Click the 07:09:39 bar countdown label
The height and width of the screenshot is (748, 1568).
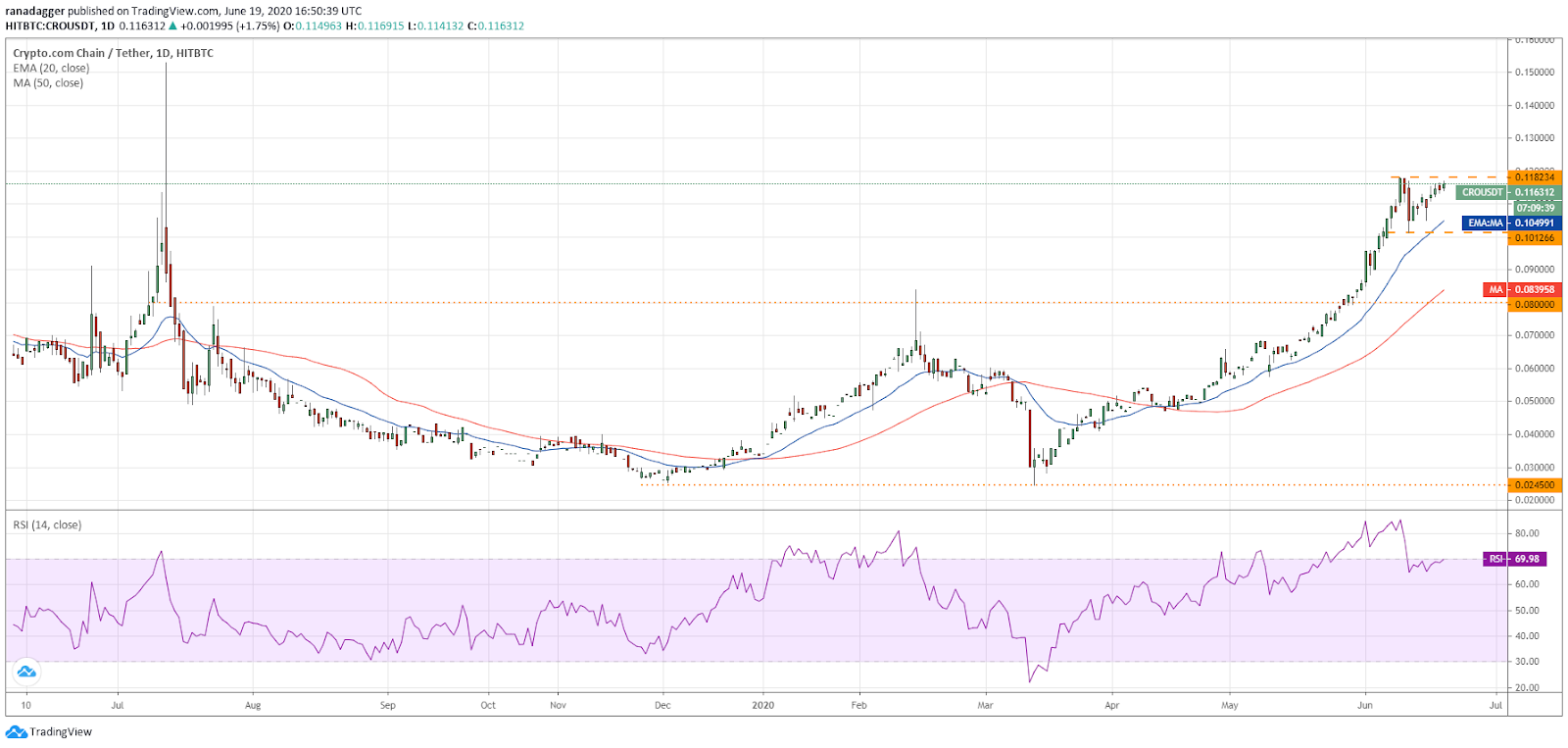click(x=1536, y=208)
